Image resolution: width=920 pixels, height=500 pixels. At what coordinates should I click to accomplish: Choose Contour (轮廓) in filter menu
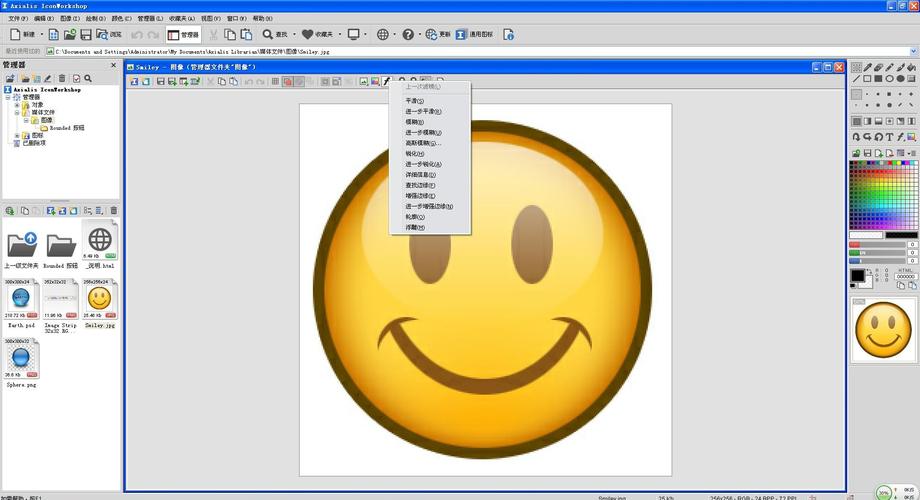point(429,217)
